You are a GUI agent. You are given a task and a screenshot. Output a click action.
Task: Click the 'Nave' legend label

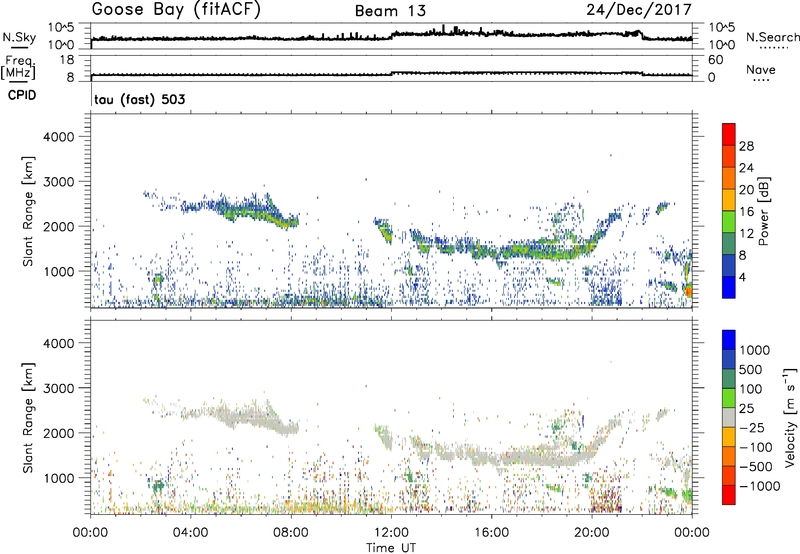[x=761, y=69]
